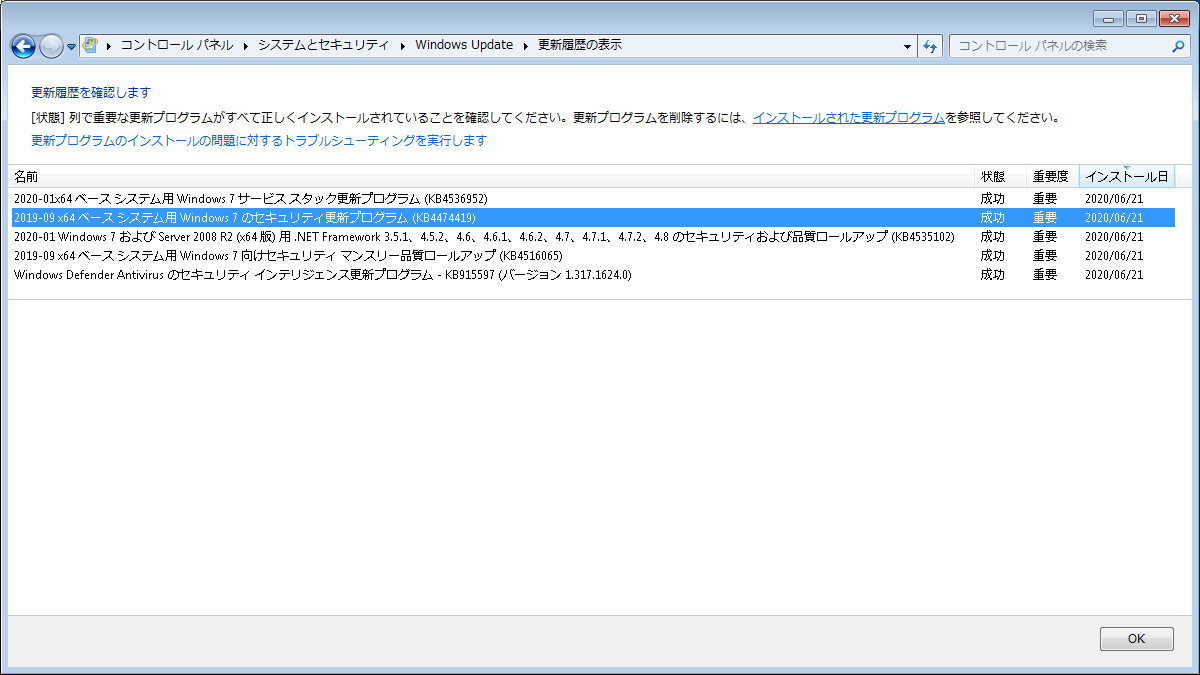Click the Refresh icon beside the address bar

coord(929,45)
